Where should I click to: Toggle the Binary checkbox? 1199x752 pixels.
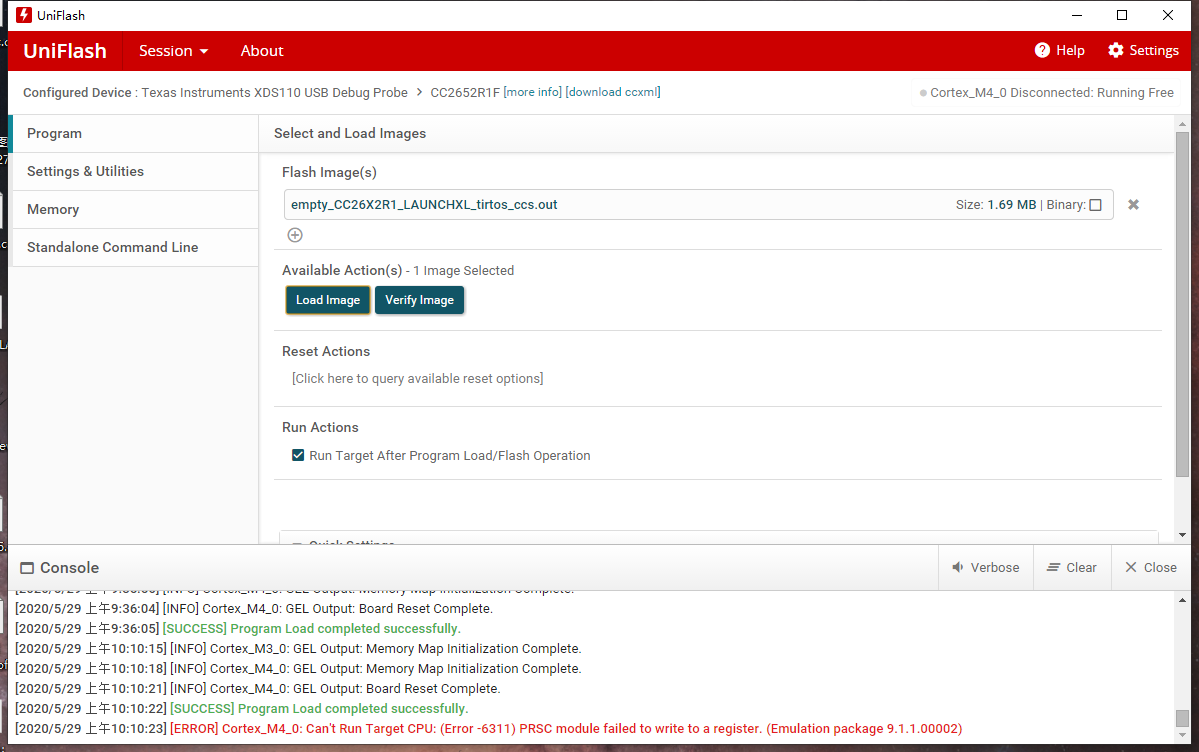1096,205
